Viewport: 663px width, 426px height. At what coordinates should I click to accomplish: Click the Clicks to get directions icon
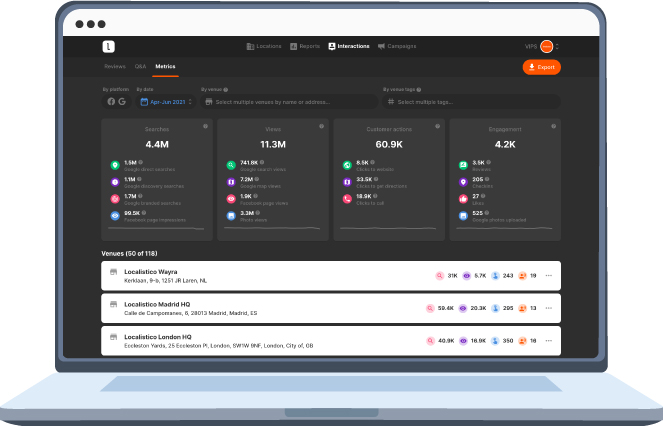[347, 182]
